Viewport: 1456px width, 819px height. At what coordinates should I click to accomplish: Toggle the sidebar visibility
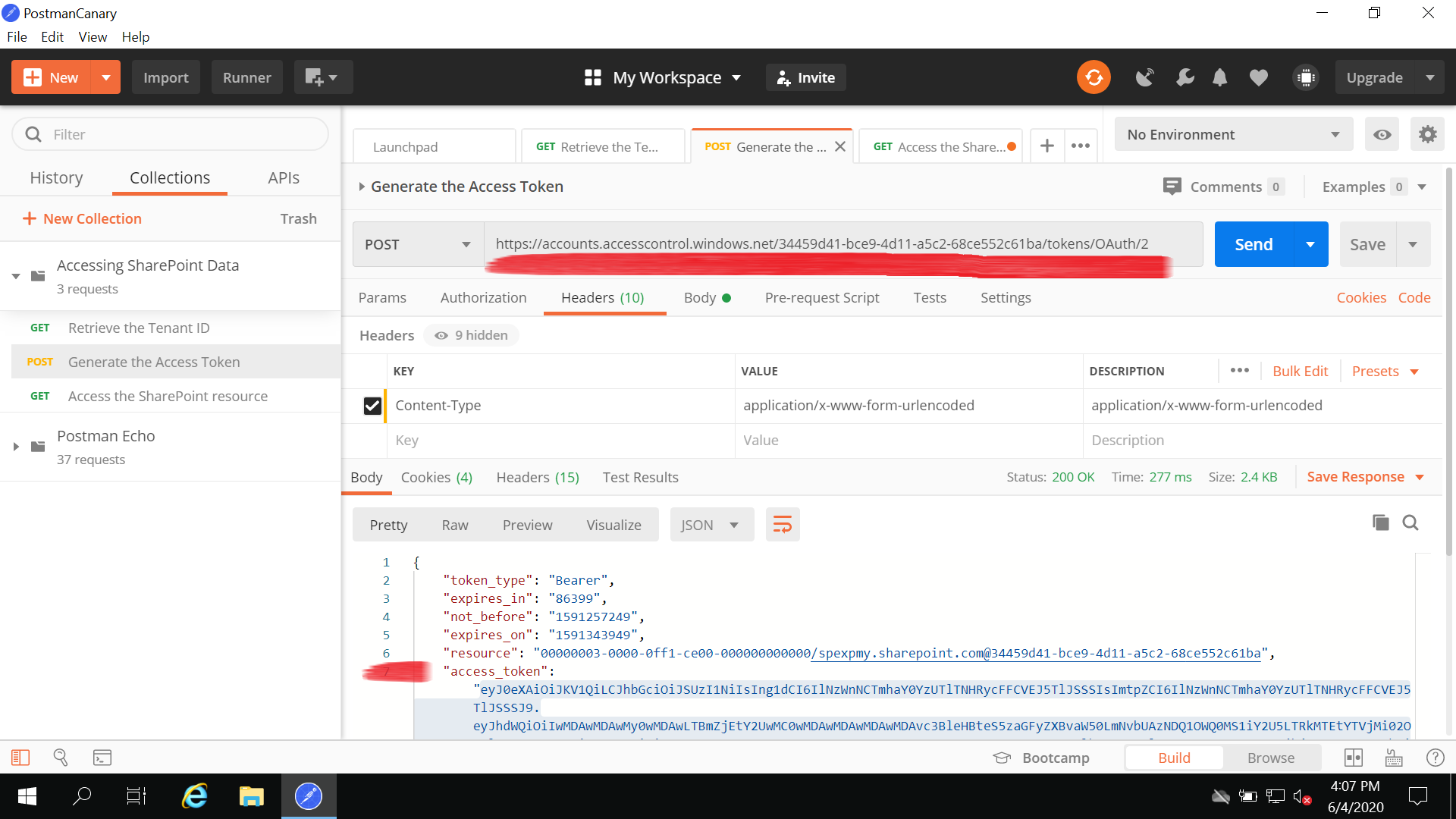(20, 757)
